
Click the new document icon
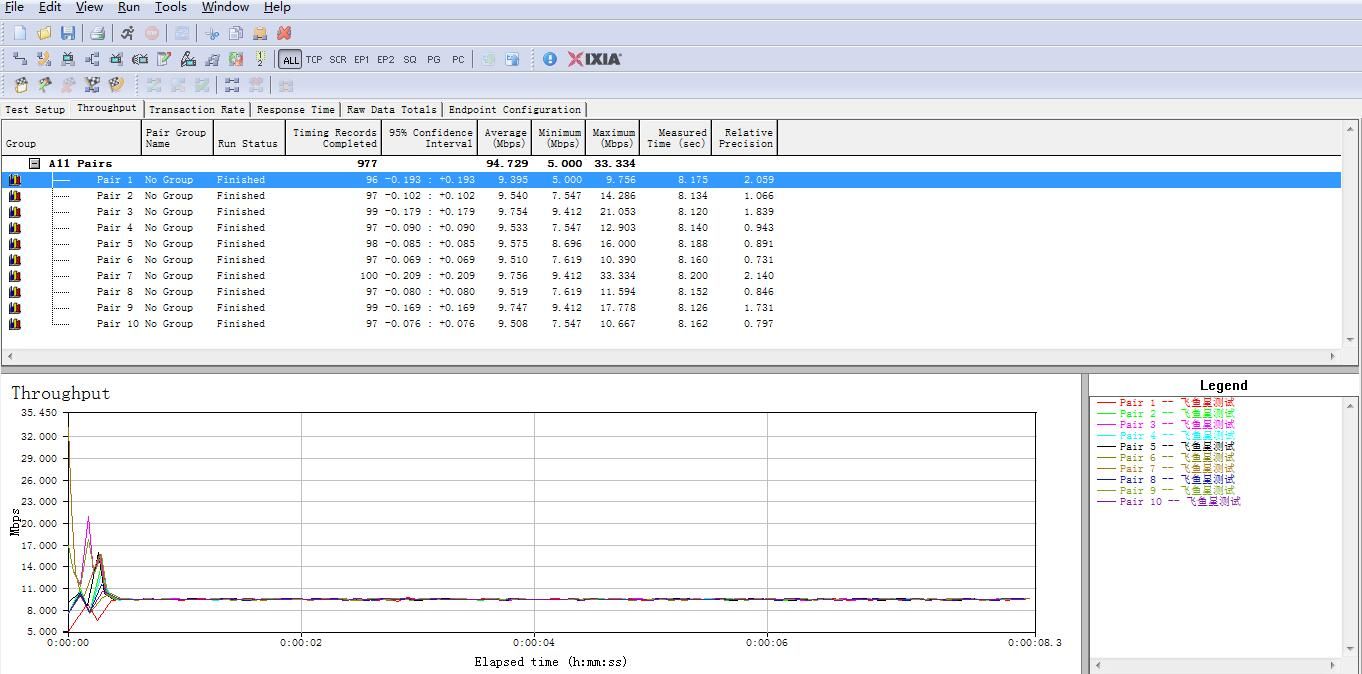pos(20,33)
